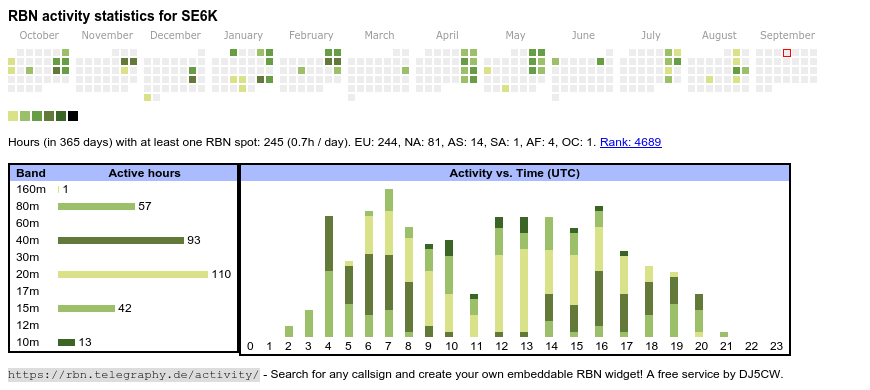Image resolution: width=870 pixels, height=390 pixels.
Task: Click the 80m band bar
Action: pos(97,206)
